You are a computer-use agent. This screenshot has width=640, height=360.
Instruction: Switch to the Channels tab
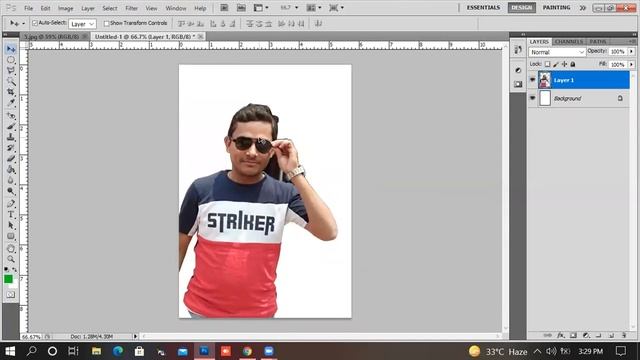point(569,42)
